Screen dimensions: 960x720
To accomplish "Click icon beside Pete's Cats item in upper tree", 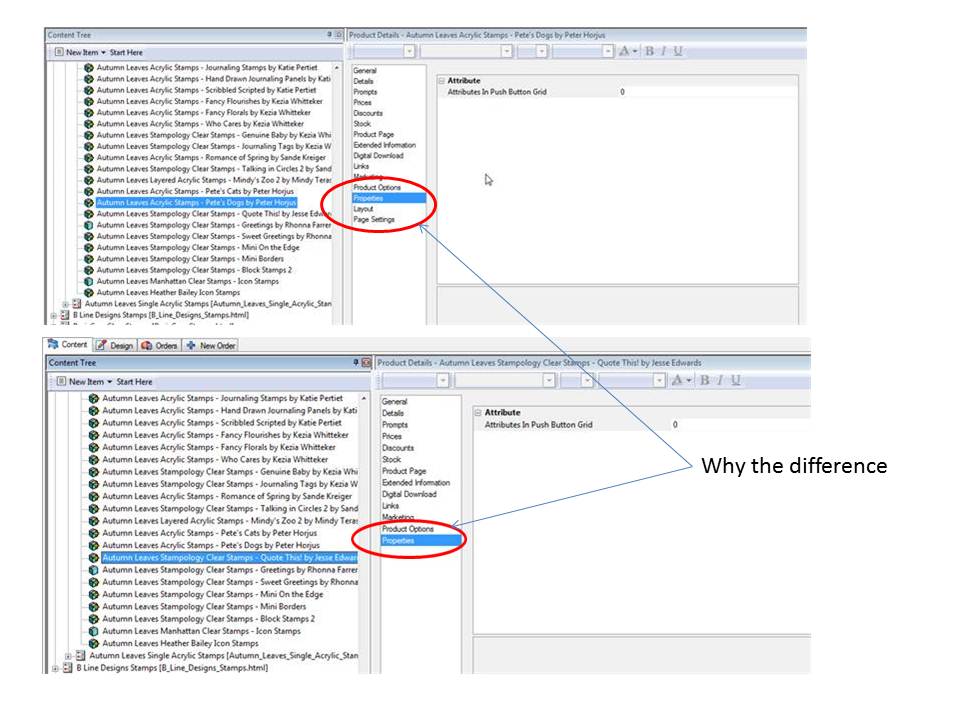I will (x=89, y=191).
